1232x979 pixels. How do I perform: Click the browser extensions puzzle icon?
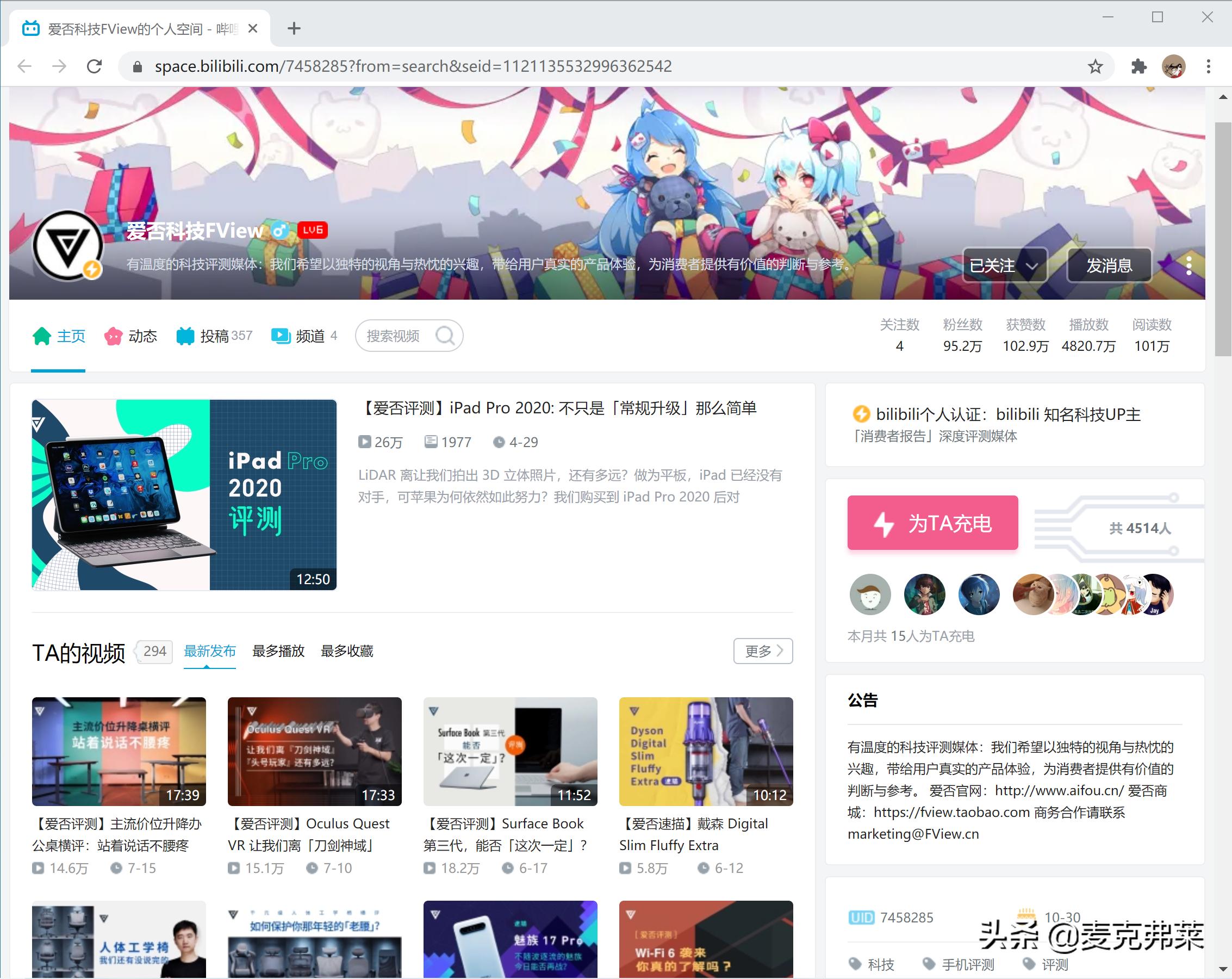1138,66
